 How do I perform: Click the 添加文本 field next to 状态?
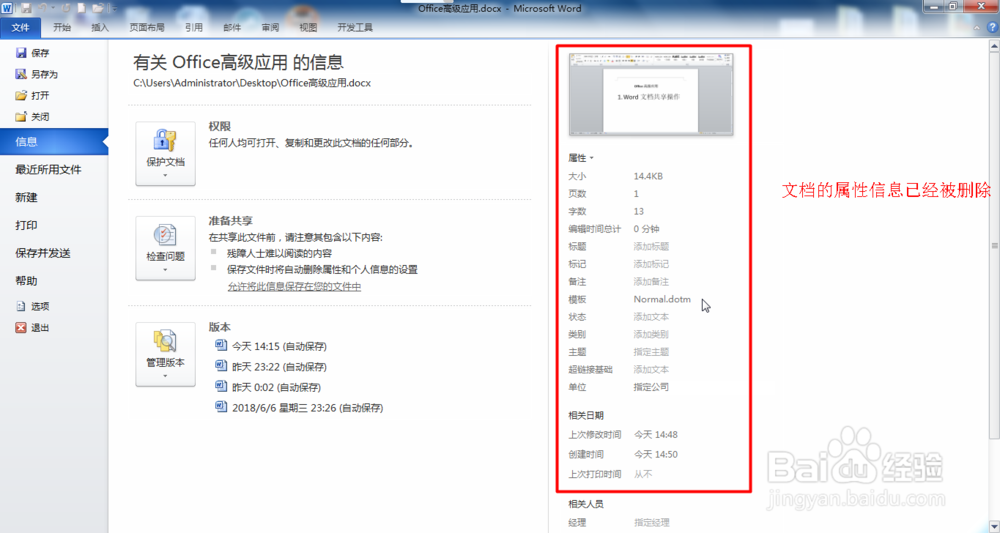click(651, 317)
